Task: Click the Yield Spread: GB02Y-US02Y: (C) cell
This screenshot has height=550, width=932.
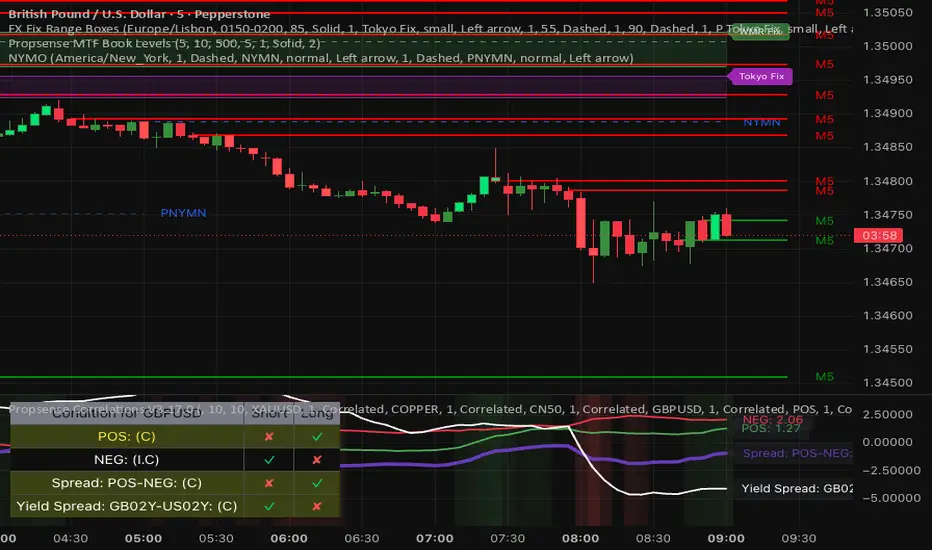Action: pyautogui.click(x=127, y=506)
